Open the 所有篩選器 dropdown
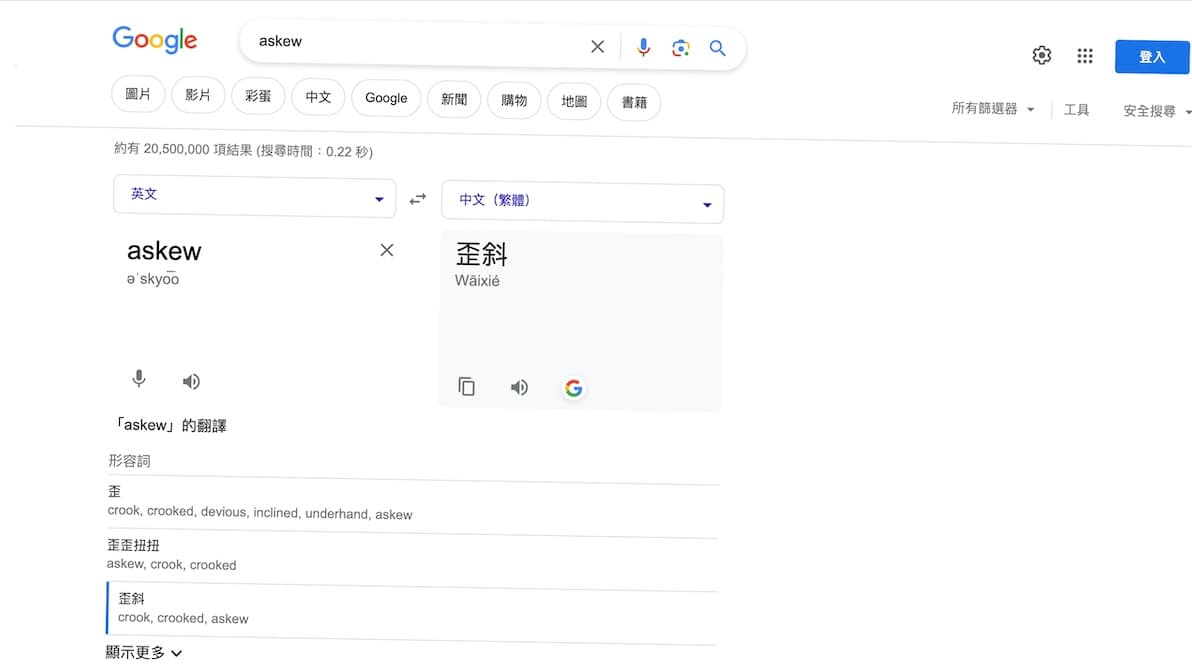 pos(993,109)
